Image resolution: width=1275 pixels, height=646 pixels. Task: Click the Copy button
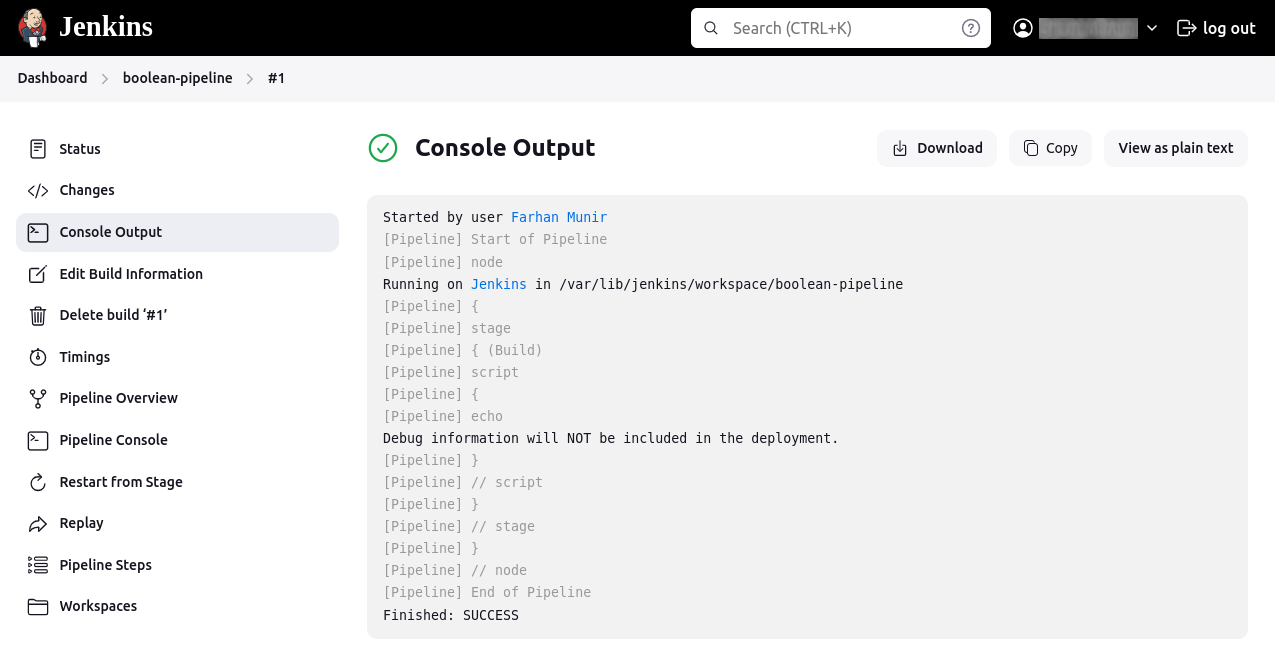click(1050, 148)
